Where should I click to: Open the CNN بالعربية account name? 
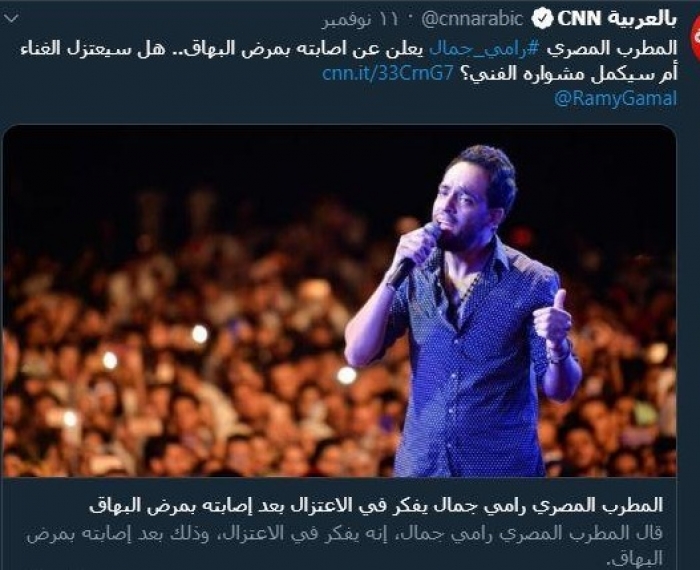tap(617, 19)
